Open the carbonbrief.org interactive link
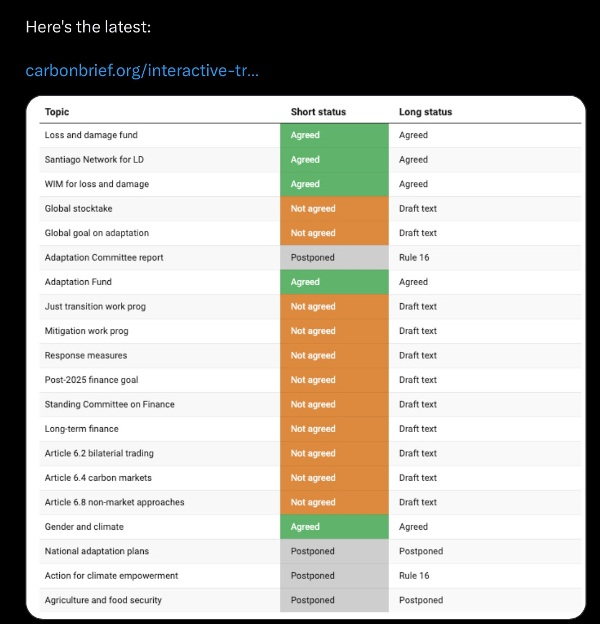600x624 pixels. (x=142, y=71)
